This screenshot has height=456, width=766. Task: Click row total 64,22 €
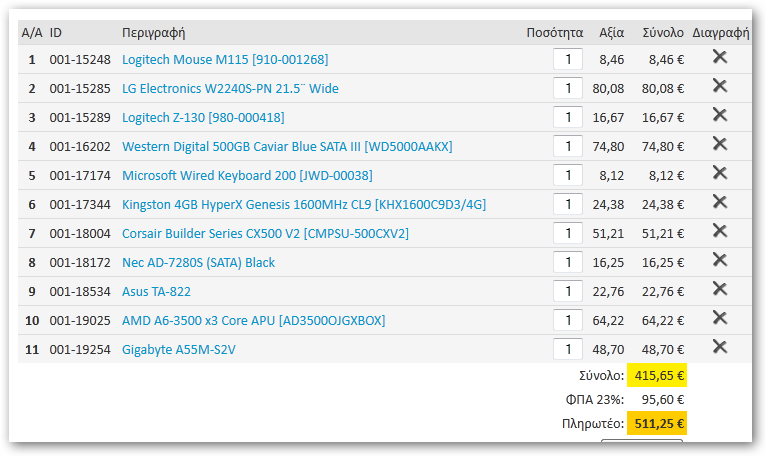click(x=663, y=321)
